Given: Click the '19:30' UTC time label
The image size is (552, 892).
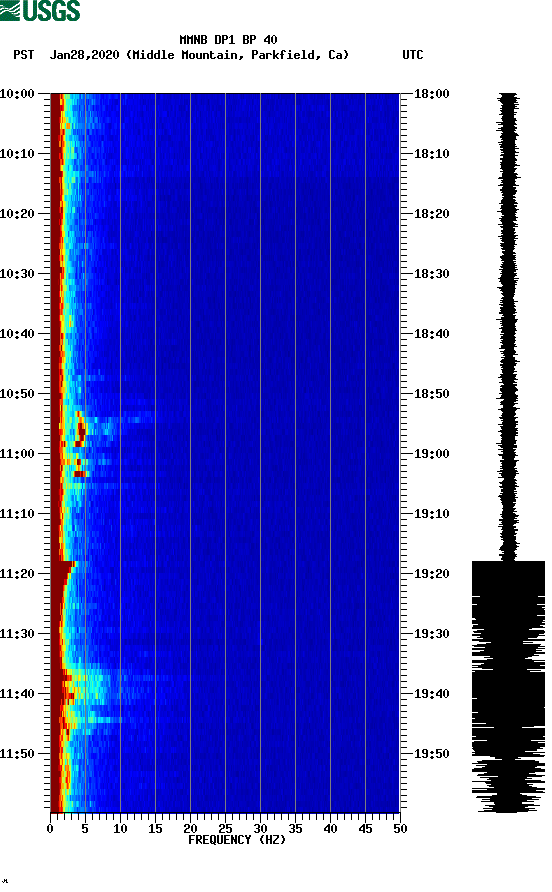Looking at the screenshot, I should 432,634.
